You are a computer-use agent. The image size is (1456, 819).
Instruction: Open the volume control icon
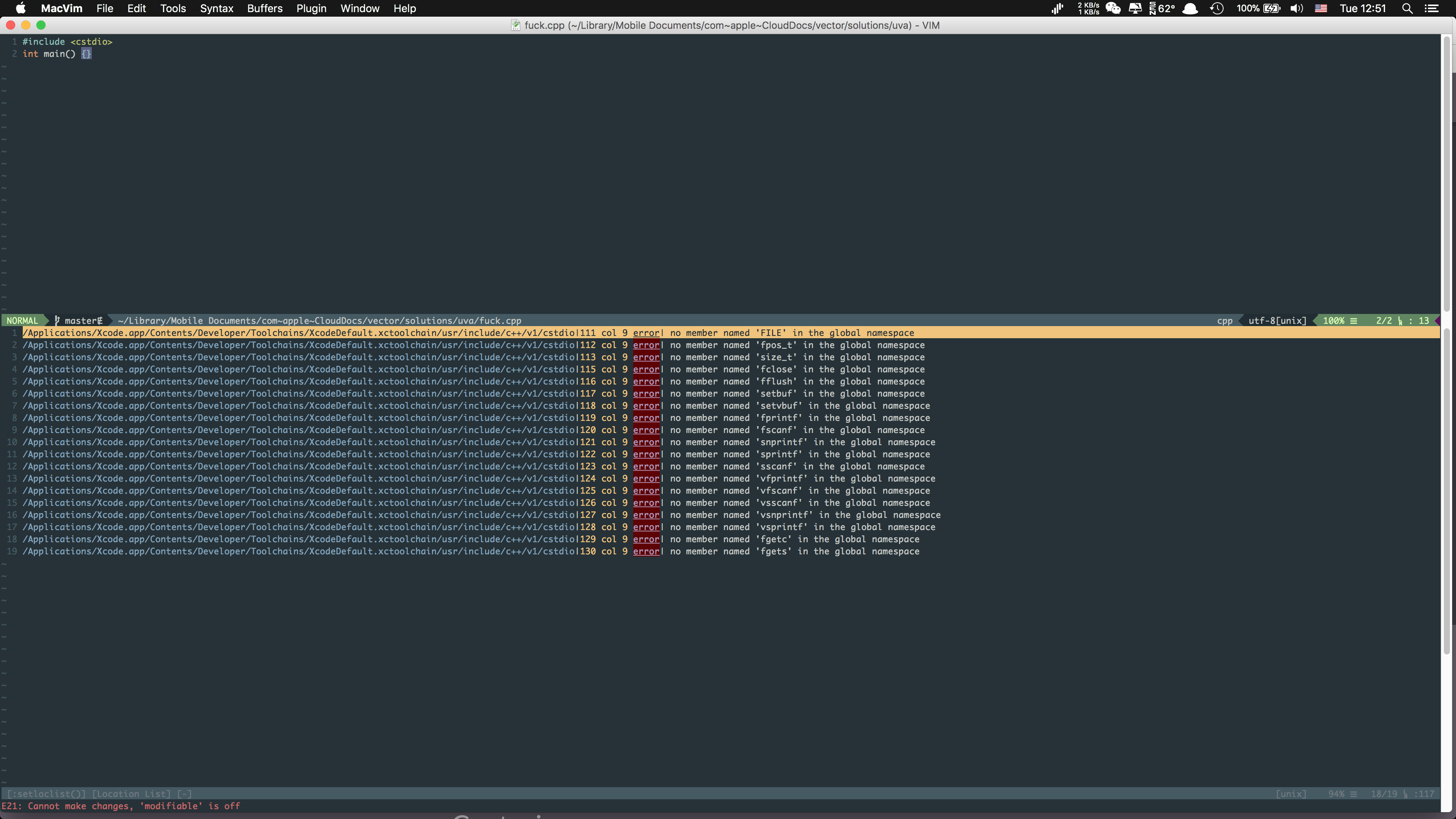coord(1297,8)
